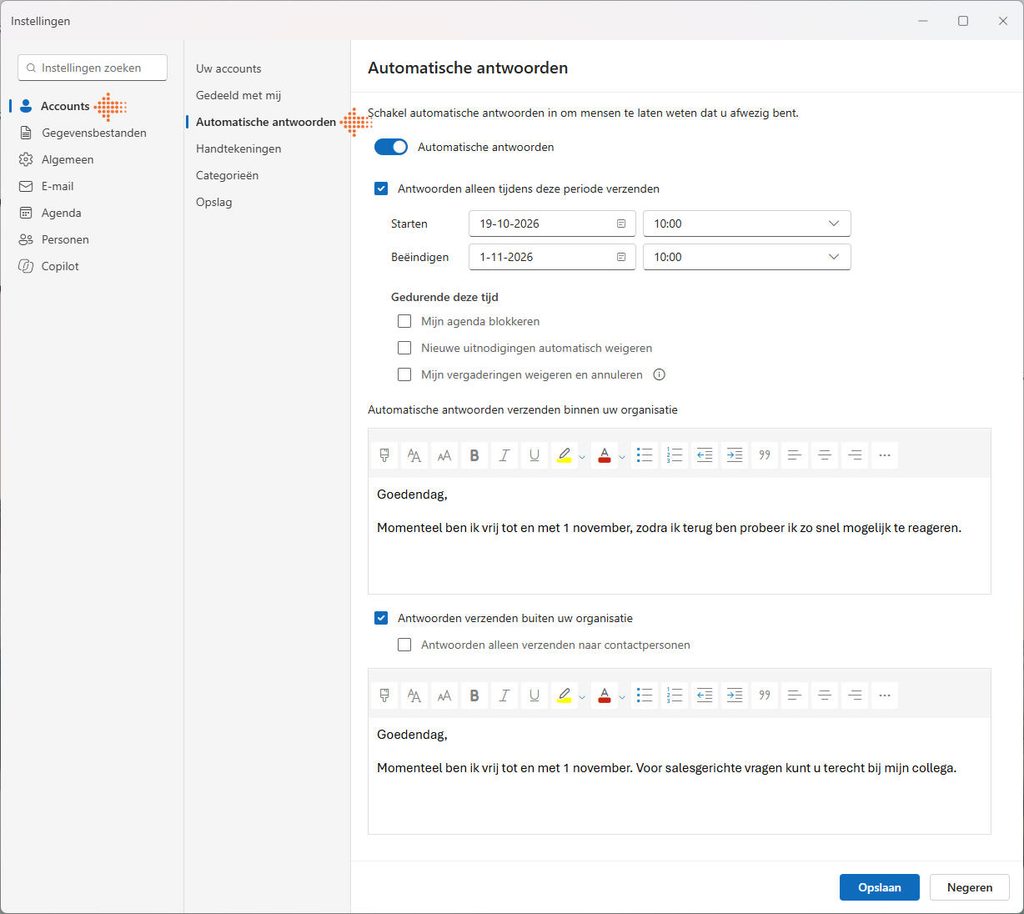Toggle underline in external reply toolbar
This screenshot has height=914, width=1024.
534,695
